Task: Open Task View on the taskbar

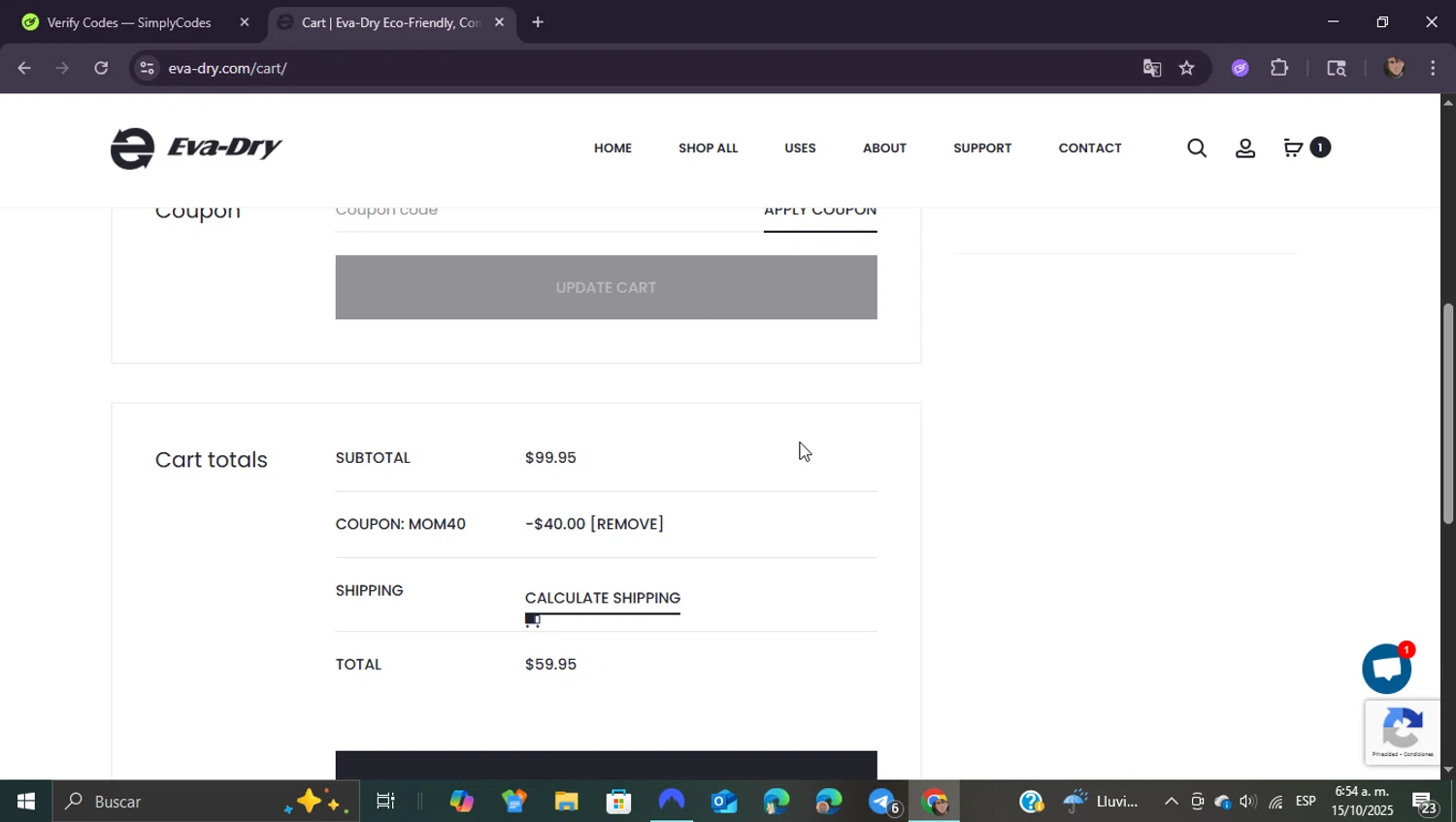Action: 385,802
